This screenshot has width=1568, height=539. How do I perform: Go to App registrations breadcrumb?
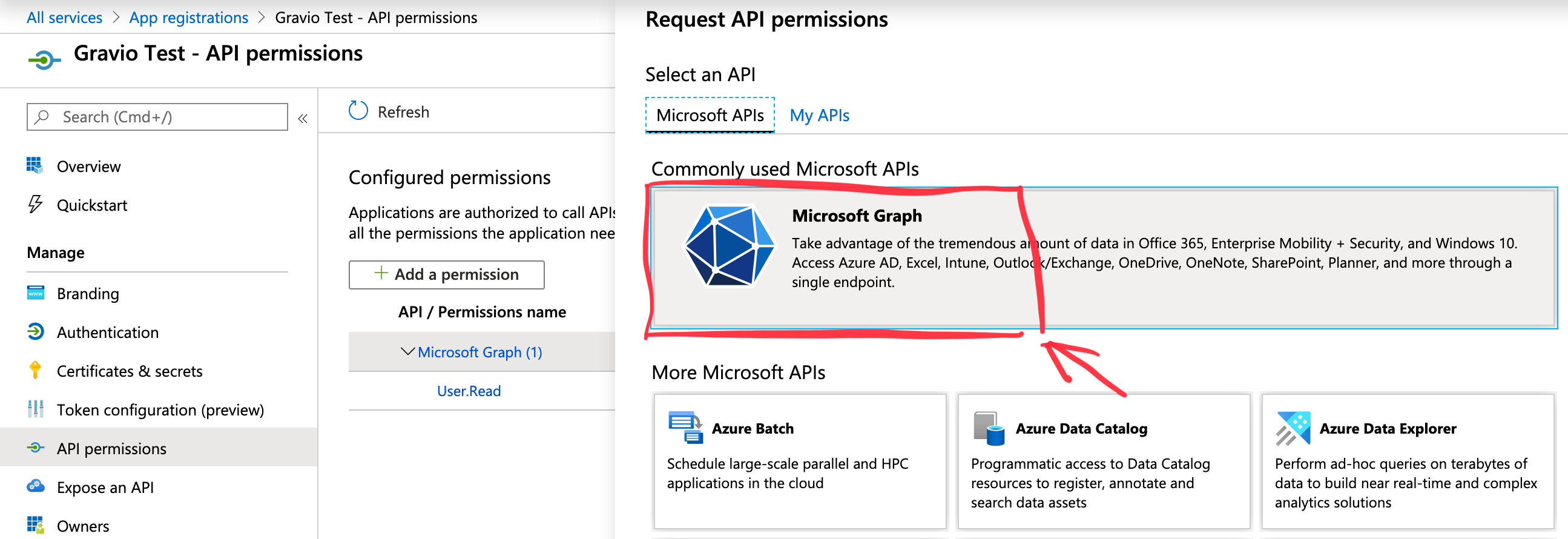pos(189,17)
